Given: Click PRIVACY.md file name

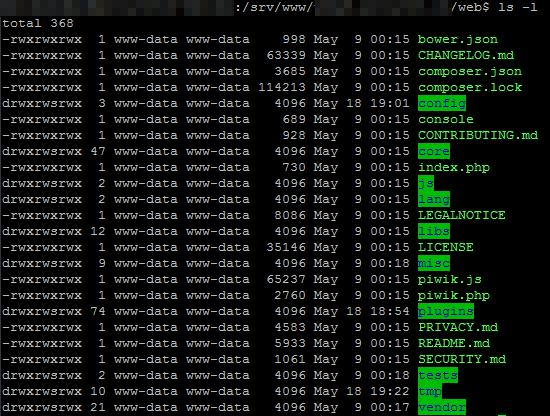Looking at the screenshot, I should pyautogui.click(x=458, y=327).
